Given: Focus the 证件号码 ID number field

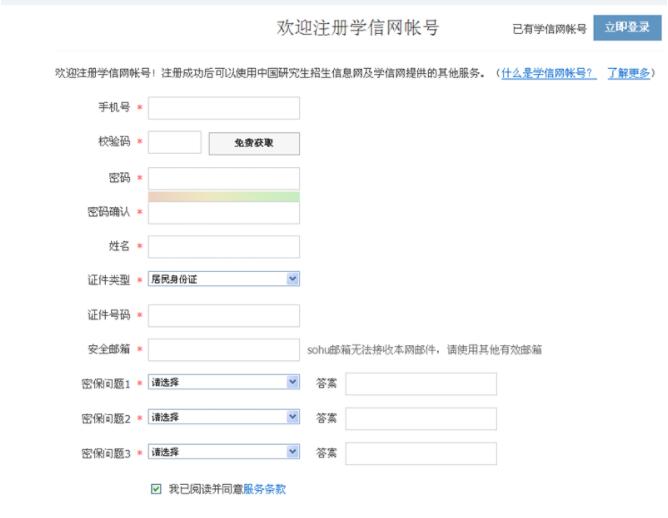Looking at the screenshot, I should (x=224, y=316).
